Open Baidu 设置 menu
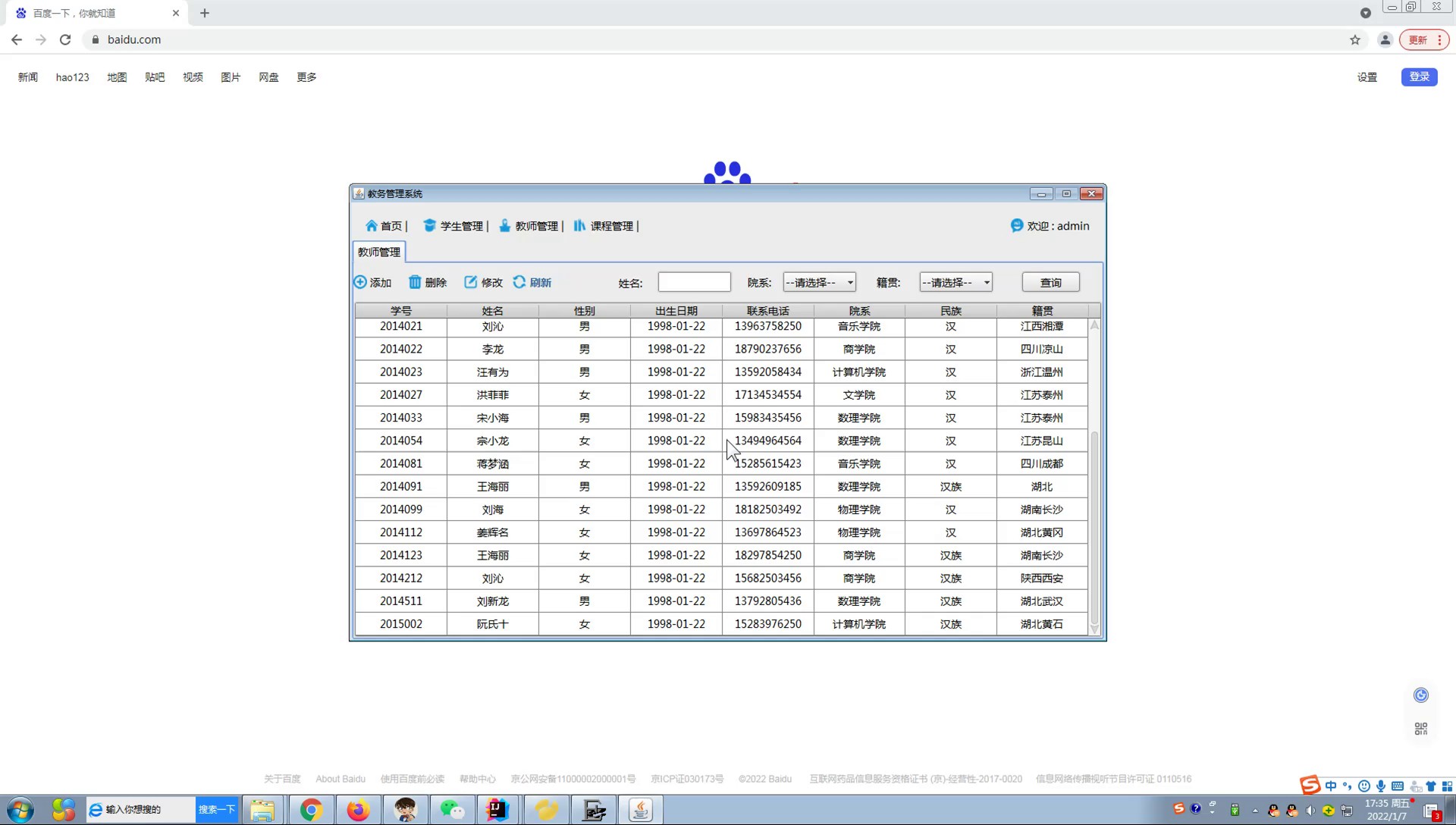1456x825 pixels. coord(1367,77)
